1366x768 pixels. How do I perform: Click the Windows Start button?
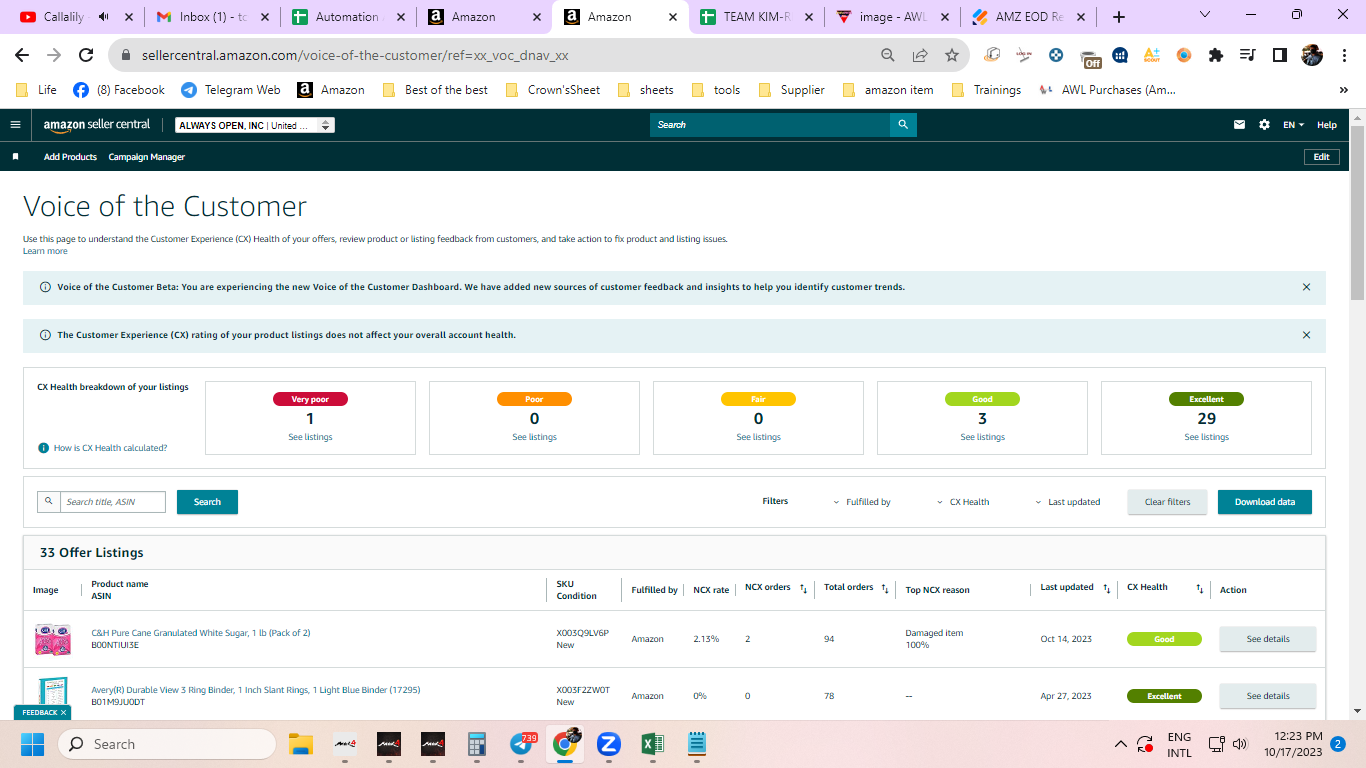pos(31,744)
